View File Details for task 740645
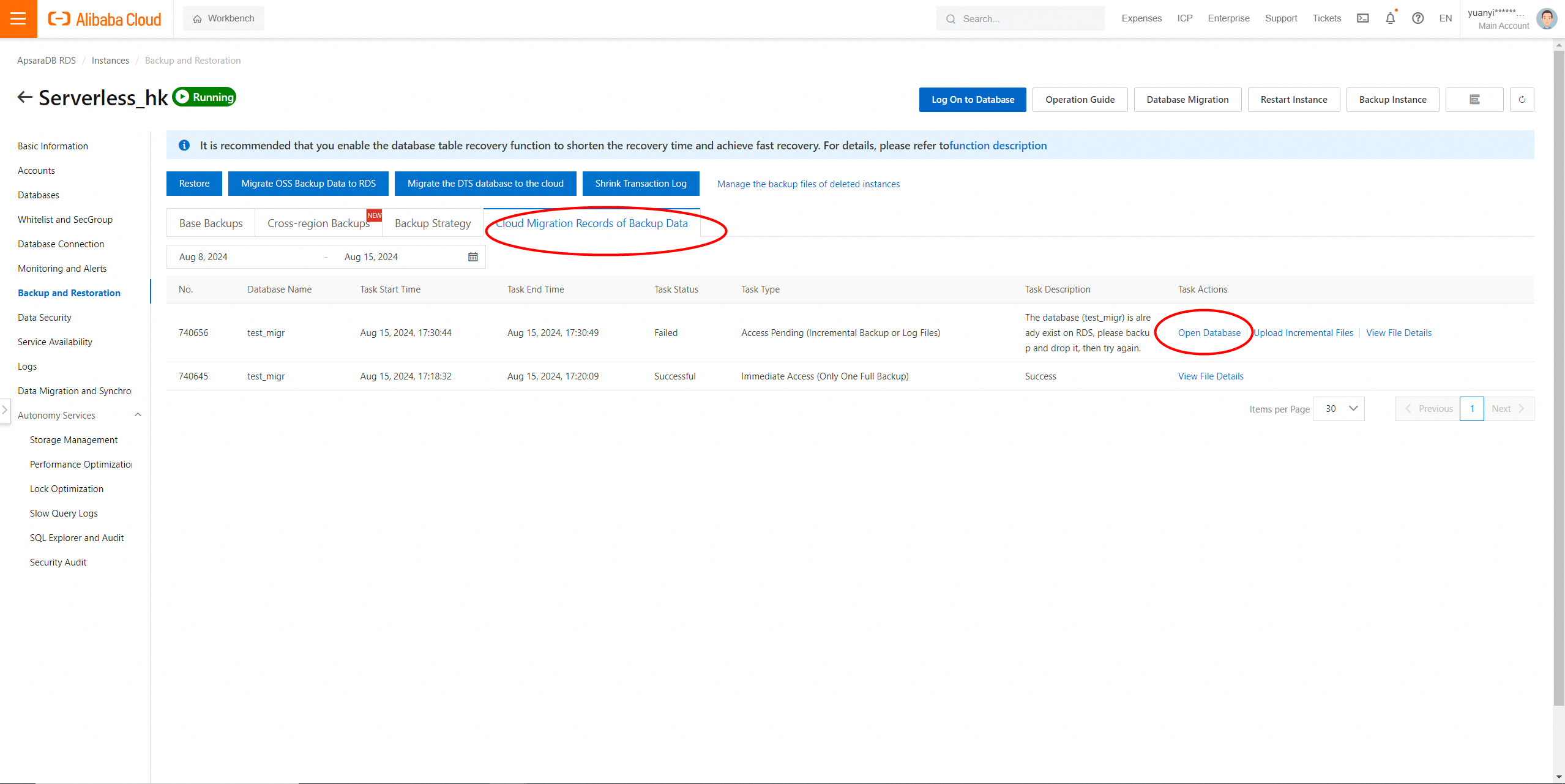This screenshot has width=1565, height=784. tap(1211, 376)
